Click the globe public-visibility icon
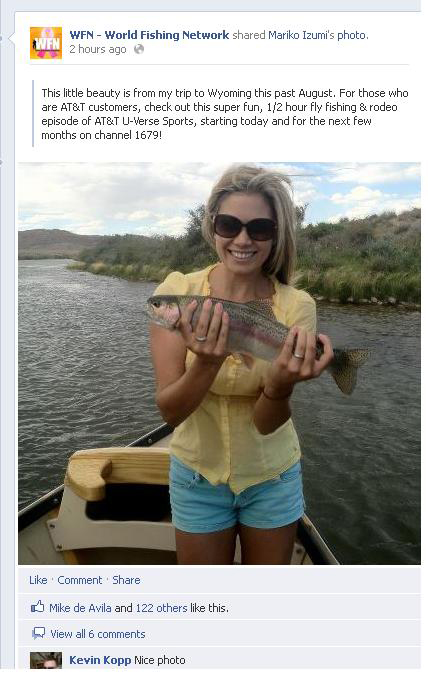 pos(139,49)
